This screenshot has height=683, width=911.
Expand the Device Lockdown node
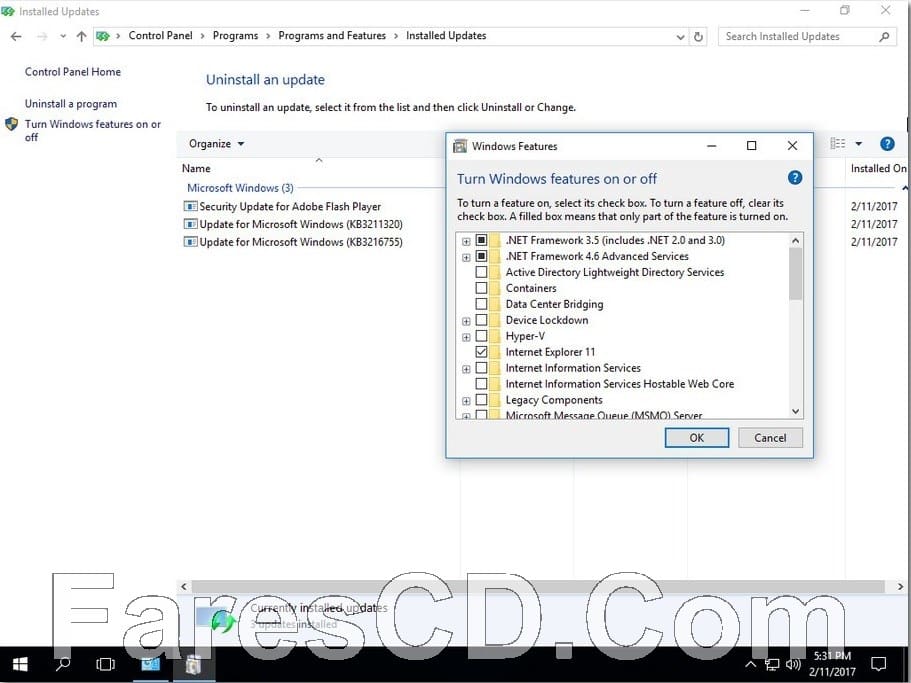(466, 321)
